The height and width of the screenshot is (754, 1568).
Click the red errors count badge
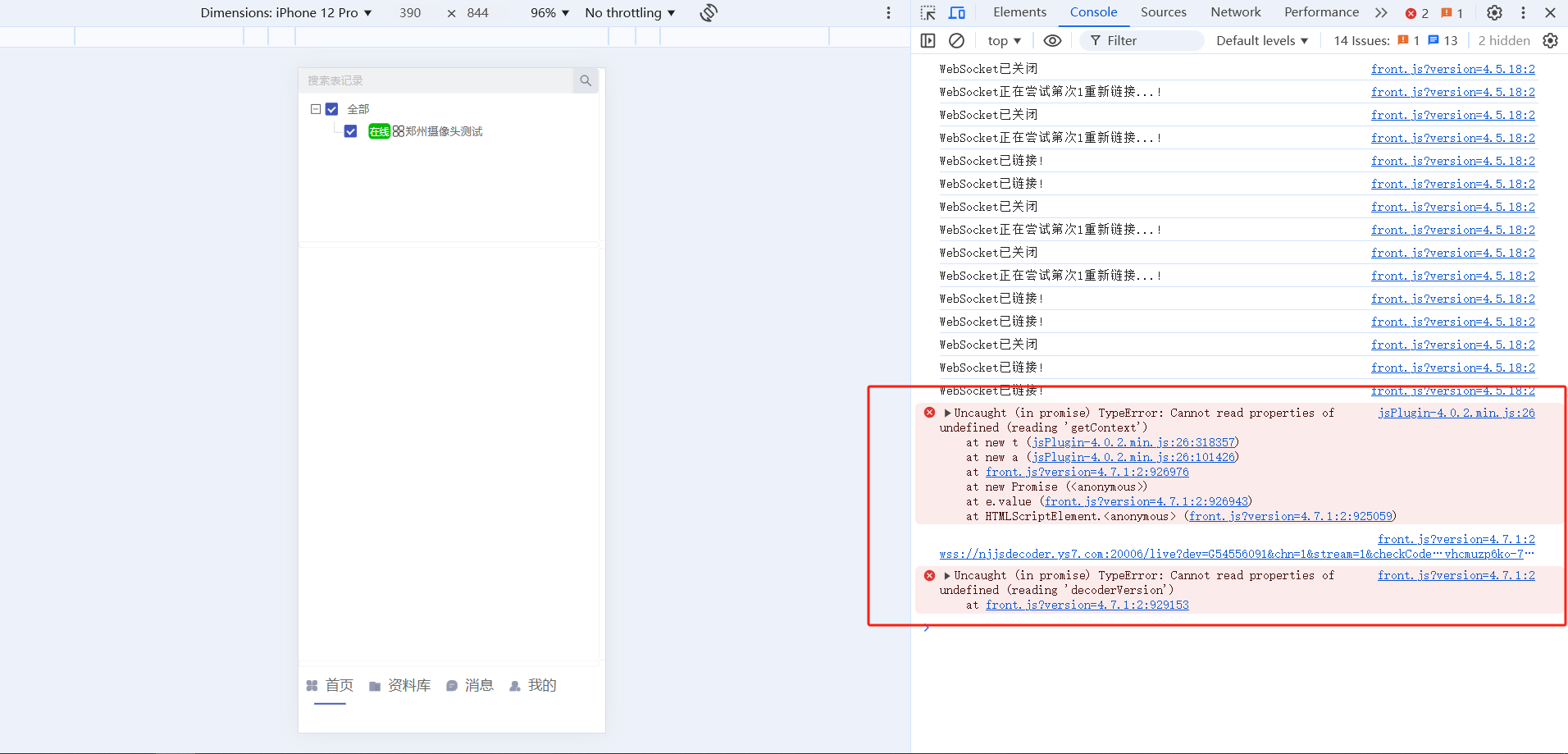(x=1417, y=13)
